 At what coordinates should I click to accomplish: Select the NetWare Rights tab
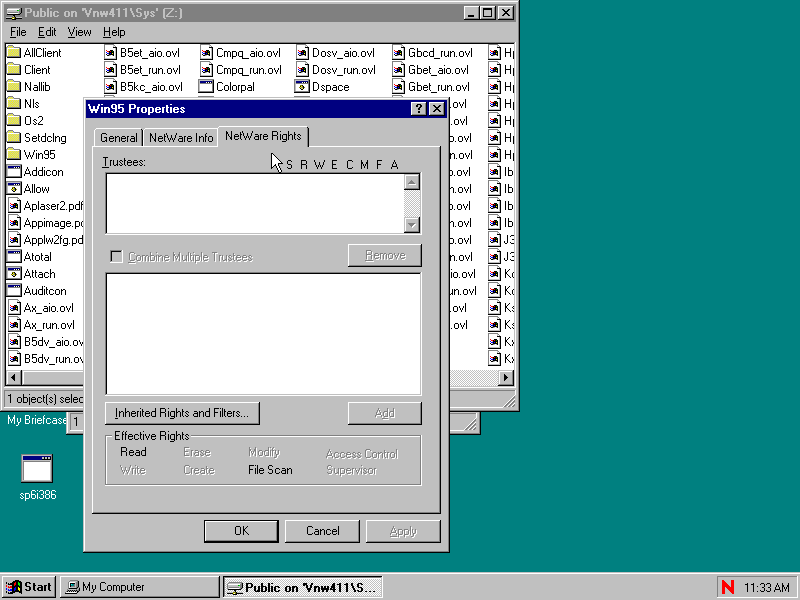click(x=263, y=136)
